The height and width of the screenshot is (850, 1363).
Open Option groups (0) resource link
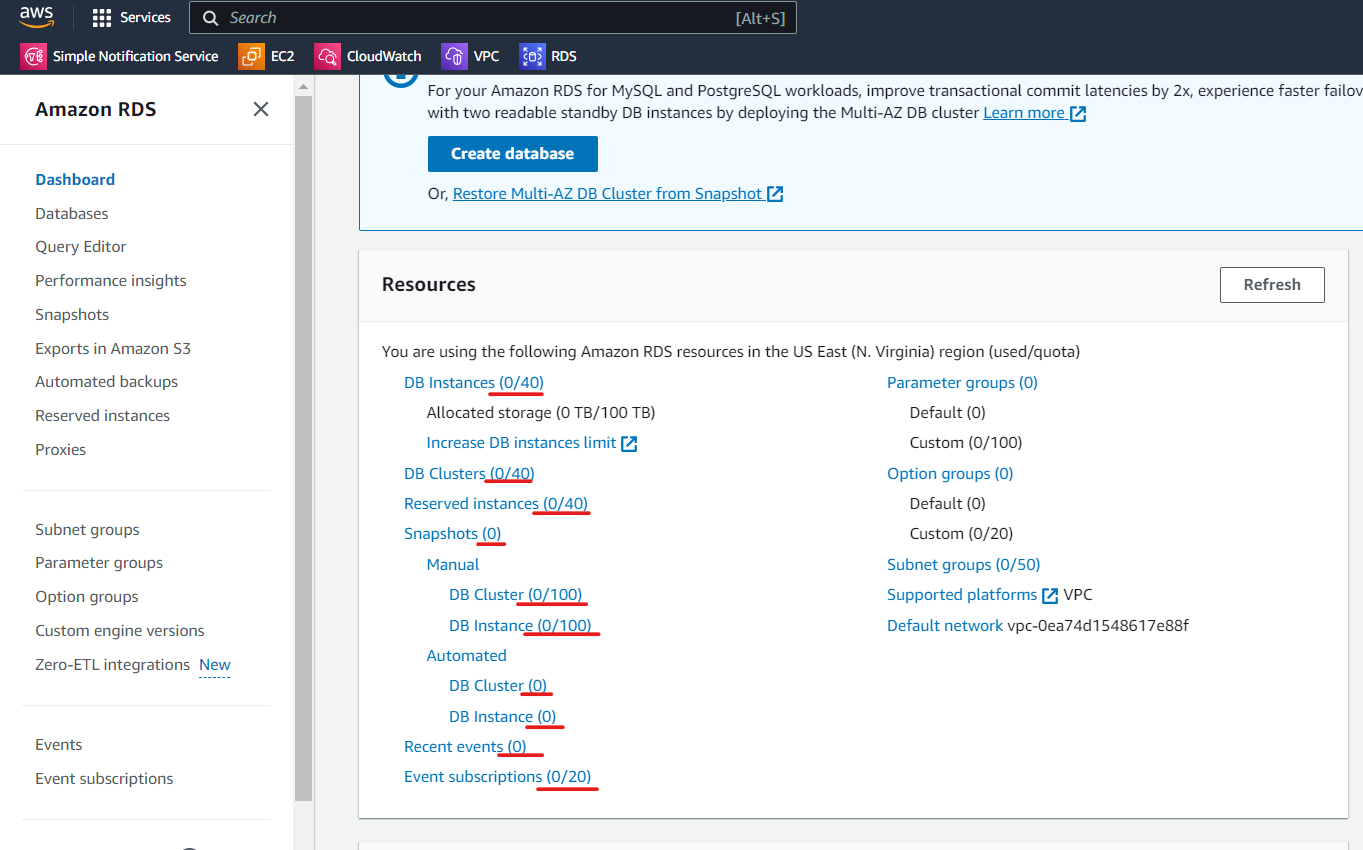[x=950, y=474]
